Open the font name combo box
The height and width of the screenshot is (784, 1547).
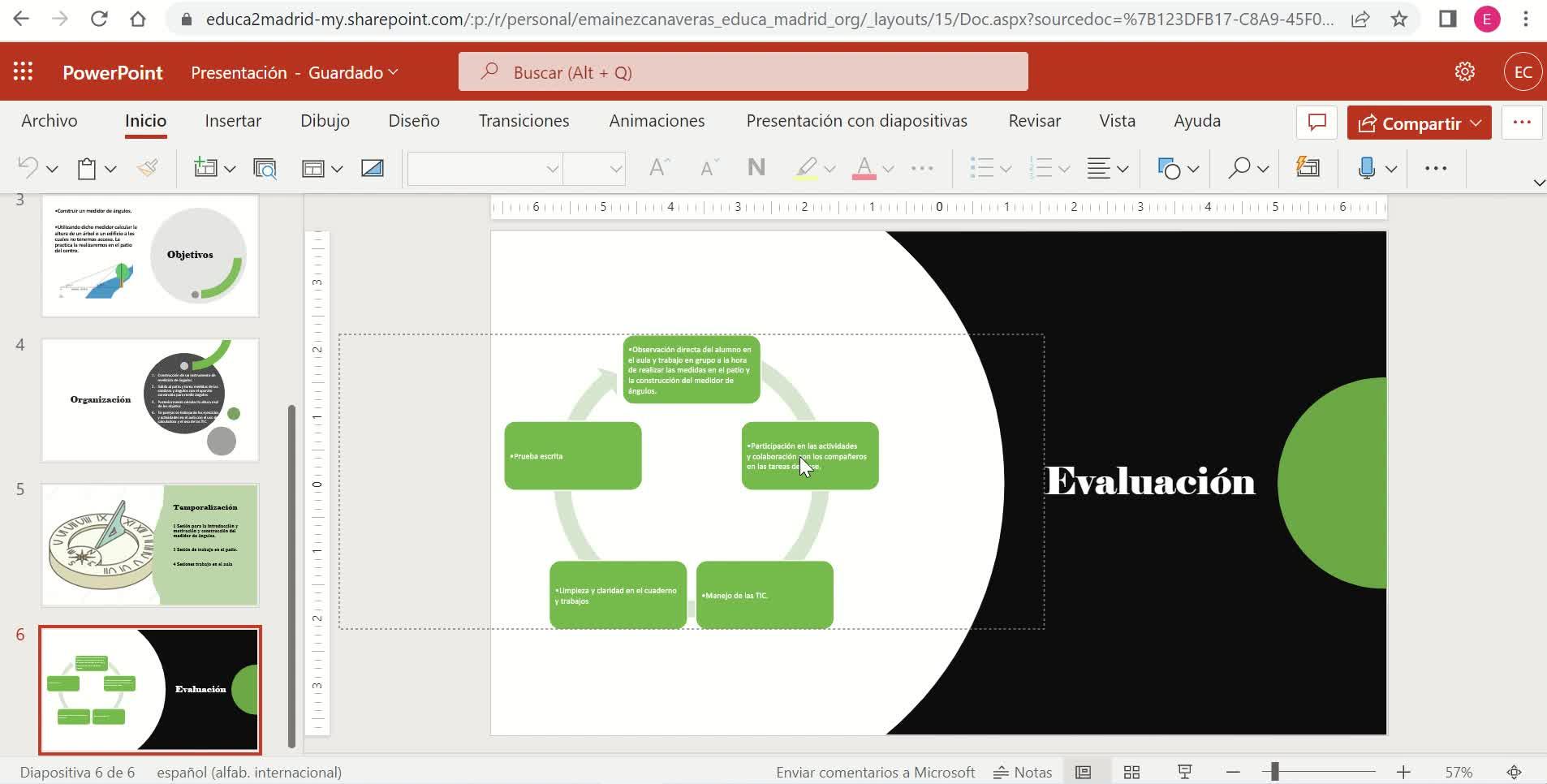[485, 168]
